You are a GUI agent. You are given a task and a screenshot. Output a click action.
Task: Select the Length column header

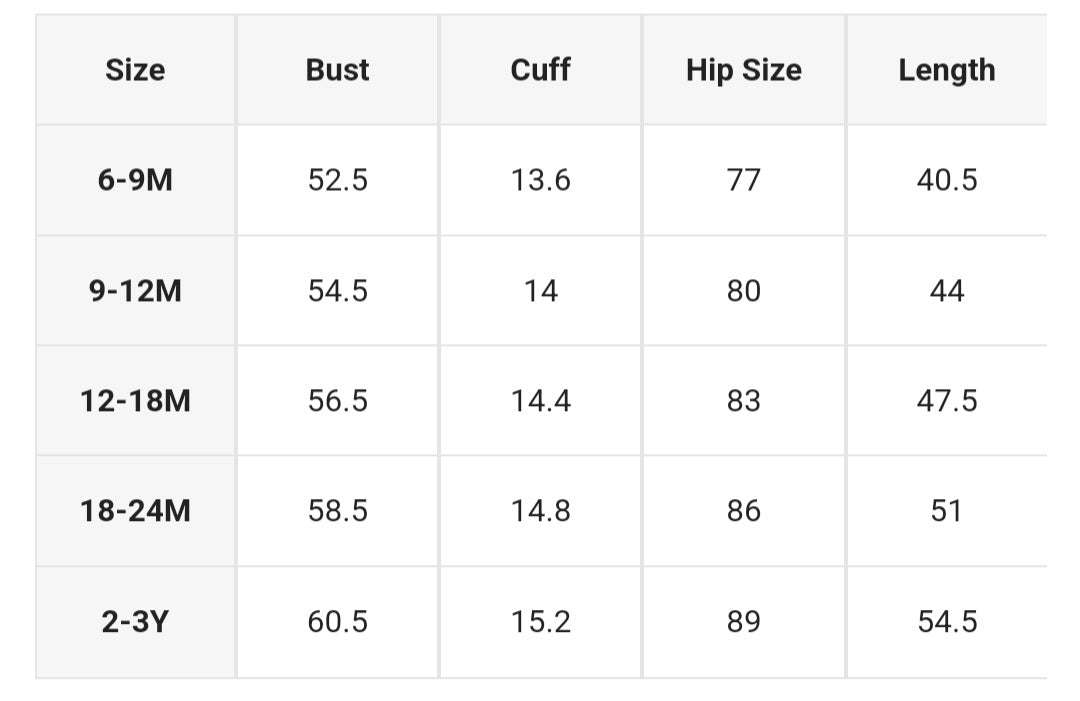click(x=946, y=70)
